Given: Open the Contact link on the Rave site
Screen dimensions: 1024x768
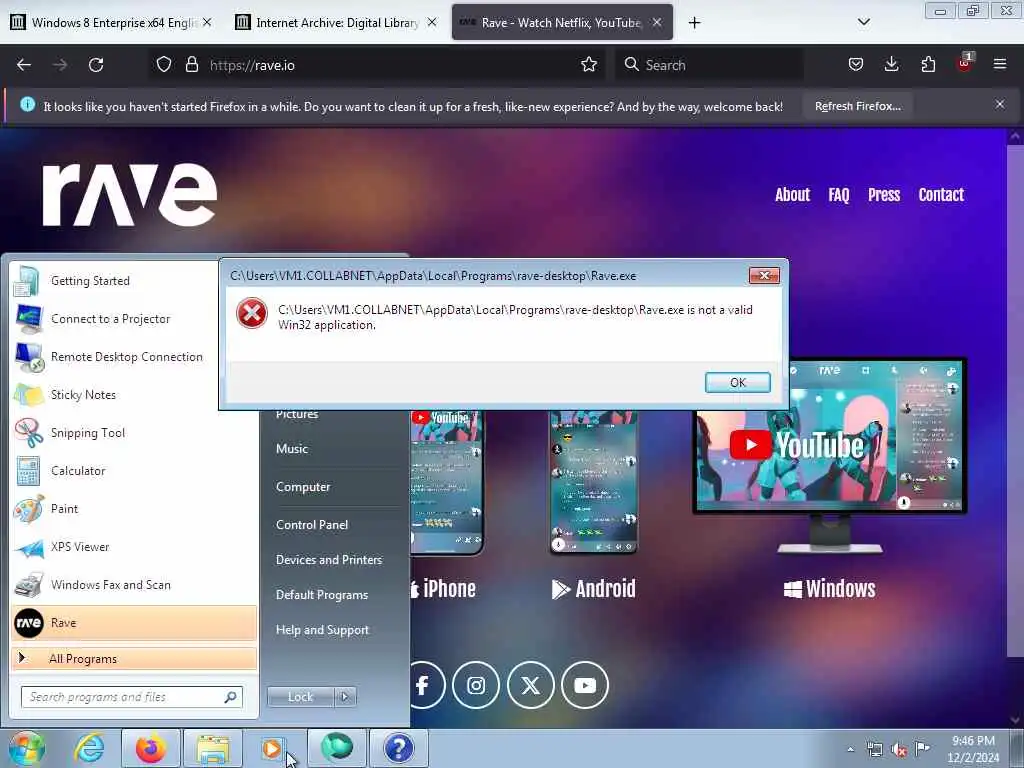Looking at the screenshot, I should [x=941, y=195].
